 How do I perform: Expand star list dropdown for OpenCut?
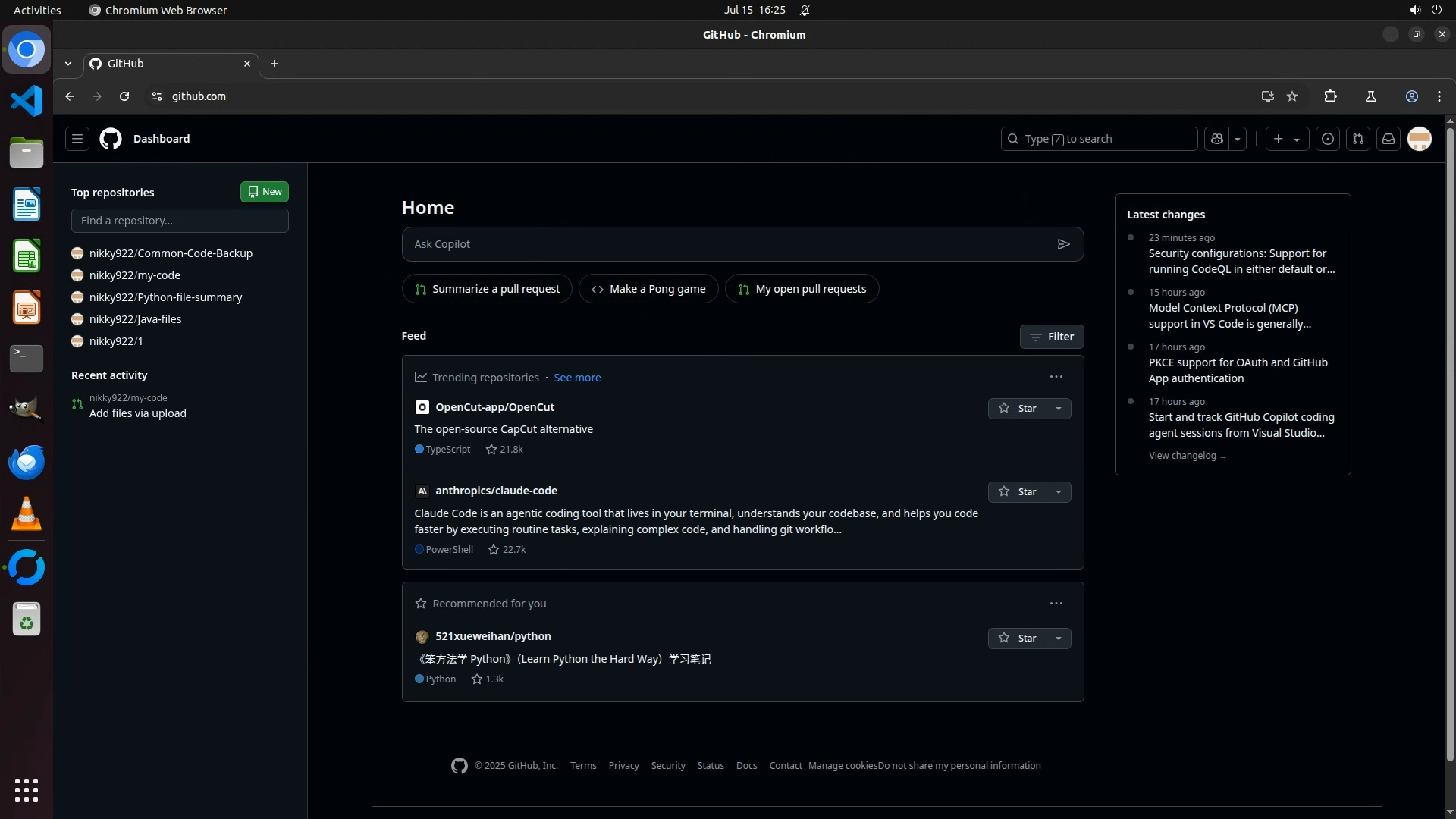click(x=1059, y=409)
